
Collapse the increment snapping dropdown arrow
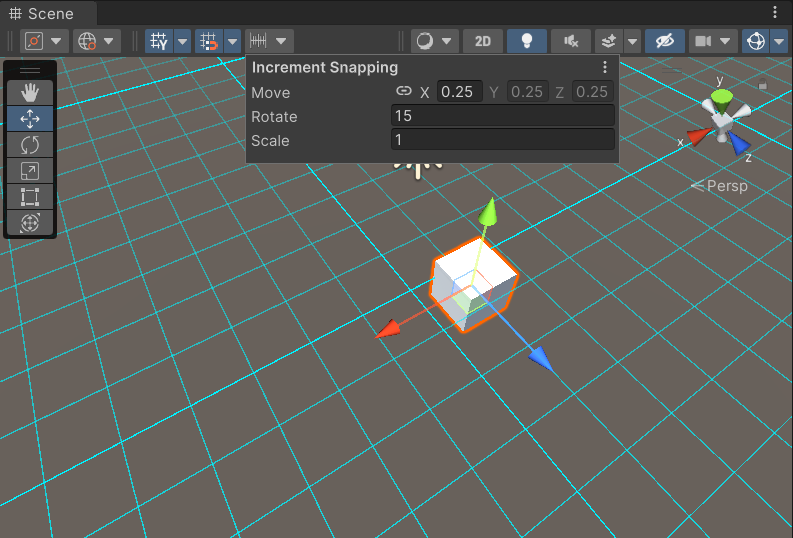[281, 41]
